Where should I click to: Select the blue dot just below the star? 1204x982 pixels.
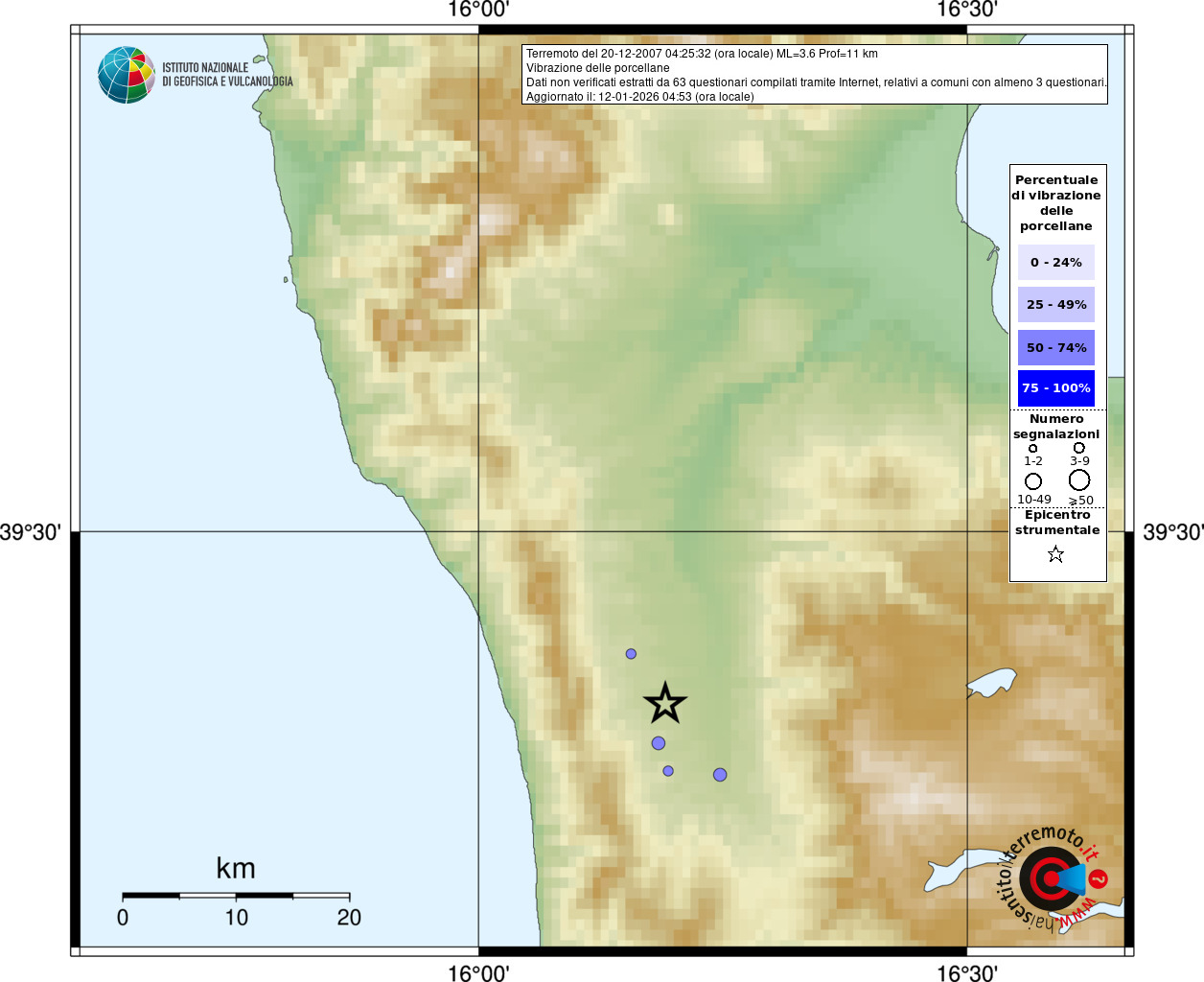659,743
